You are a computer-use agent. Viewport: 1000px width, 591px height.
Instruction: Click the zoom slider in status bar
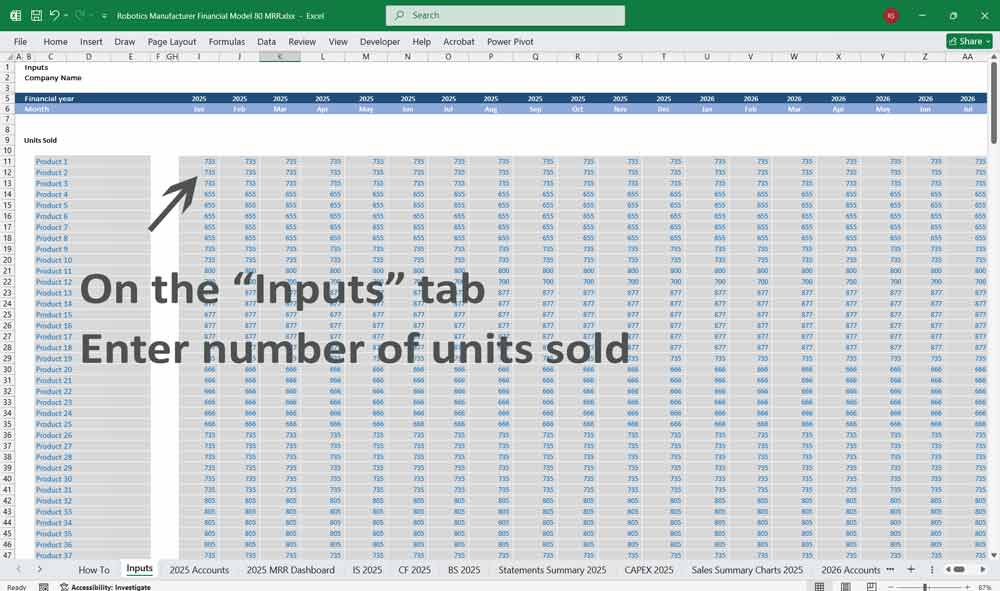[926, 587]
